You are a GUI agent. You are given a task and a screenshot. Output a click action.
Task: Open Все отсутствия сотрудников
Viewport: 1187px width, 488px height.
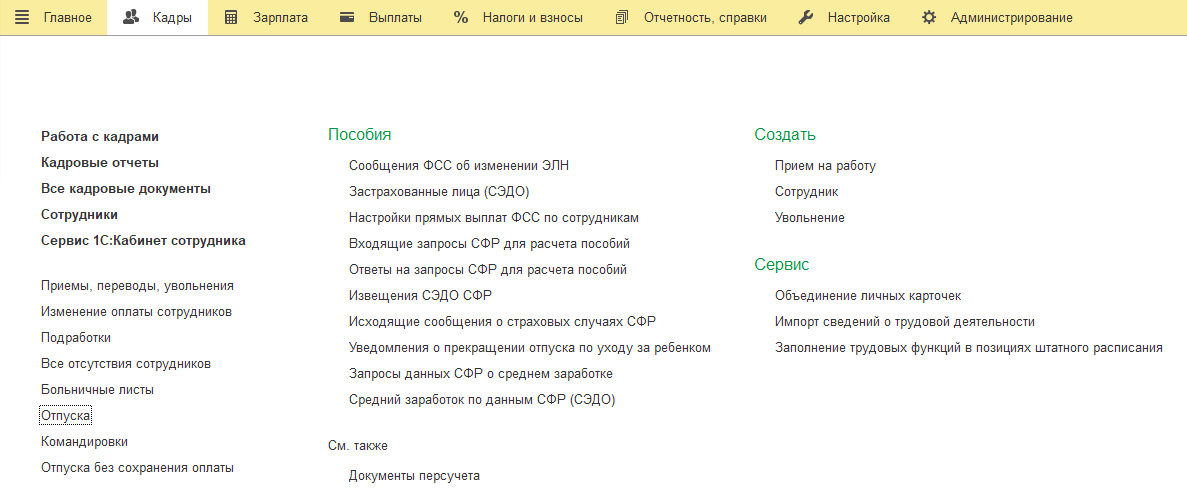126,364
